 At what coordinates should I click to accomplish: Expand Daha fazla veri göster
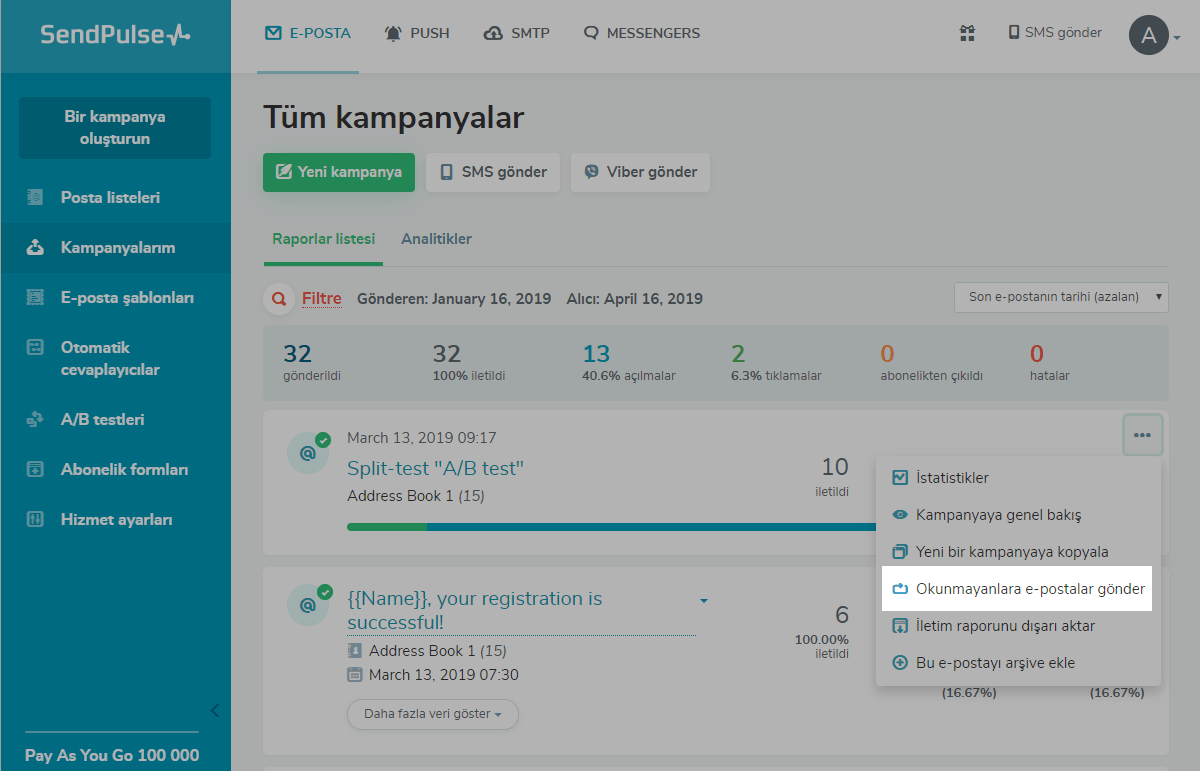(433, 714)
